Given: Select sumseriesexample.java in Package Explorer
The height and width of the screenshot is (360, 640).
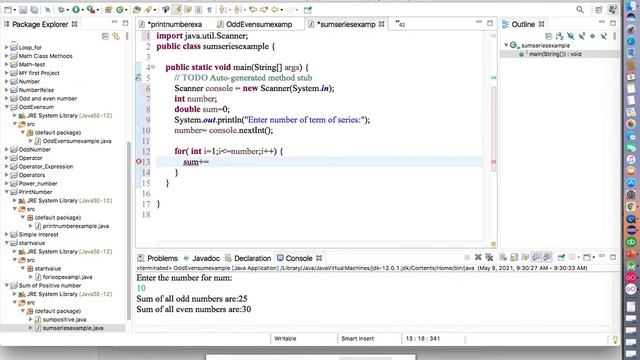Looking at the screenshot, I should 73,328.
